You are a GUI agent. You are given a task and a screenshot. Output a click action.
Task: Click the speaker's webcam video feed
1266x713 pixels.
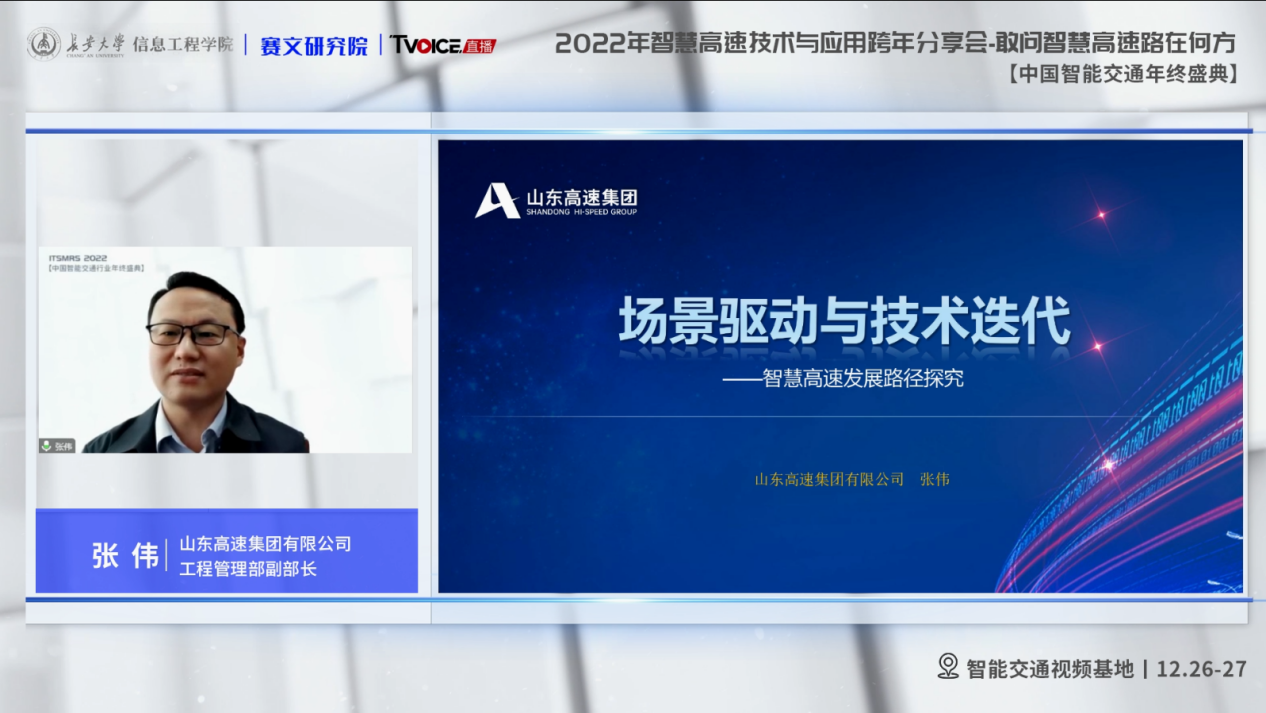[225, 350]
